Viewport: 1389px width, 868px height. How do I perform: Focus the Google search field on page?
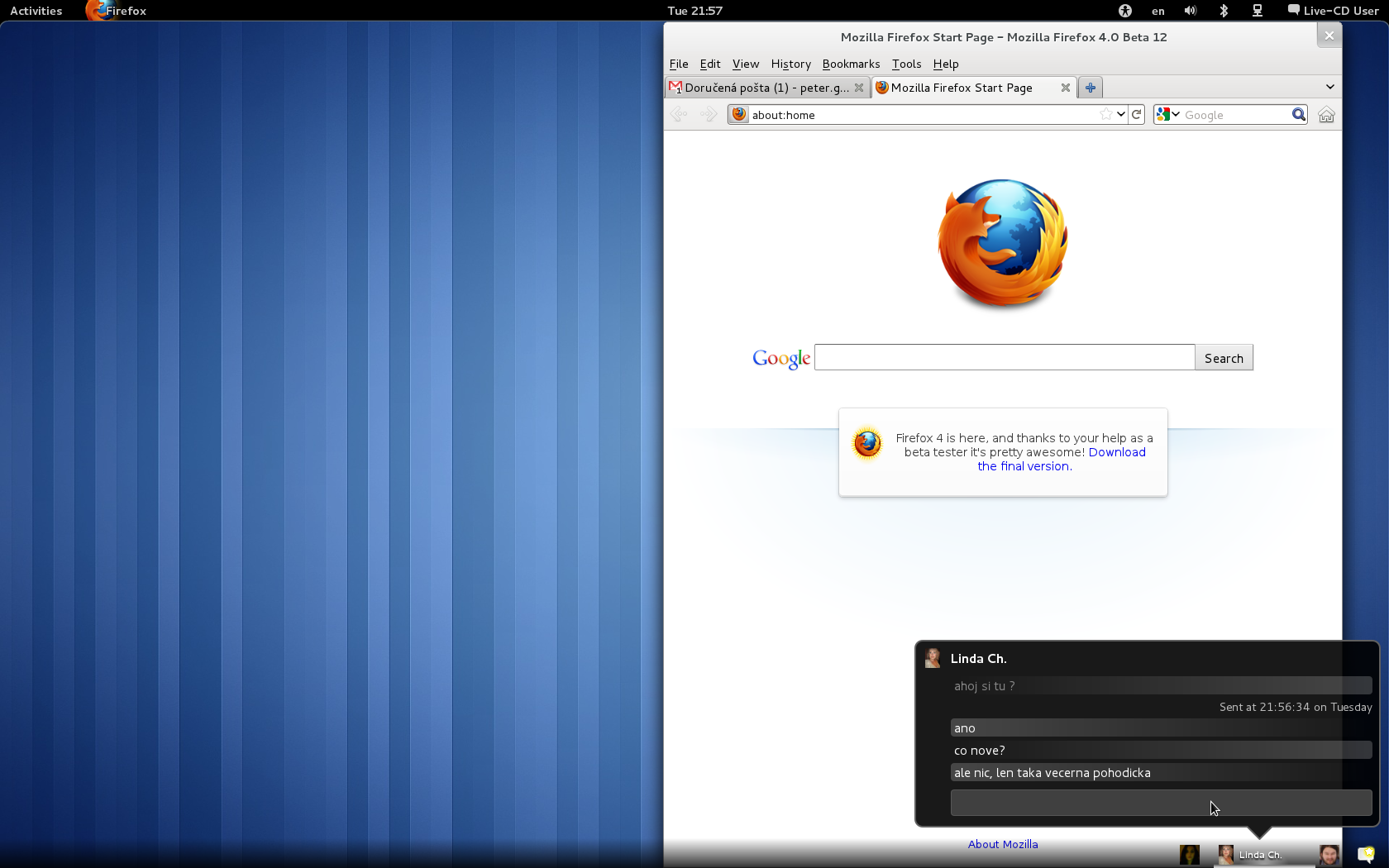click(1005, 357)
